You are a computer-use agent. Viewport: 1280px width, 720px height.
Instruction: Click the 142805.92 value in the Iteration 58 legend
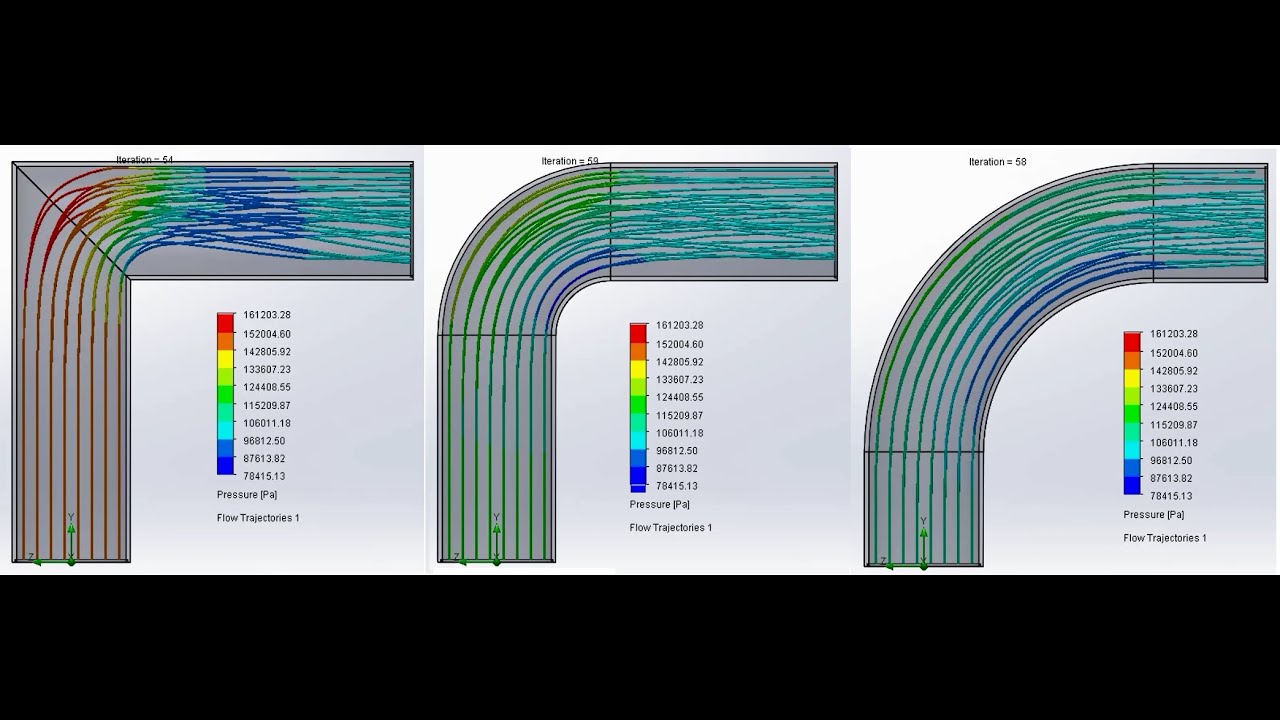(1174, 371)
